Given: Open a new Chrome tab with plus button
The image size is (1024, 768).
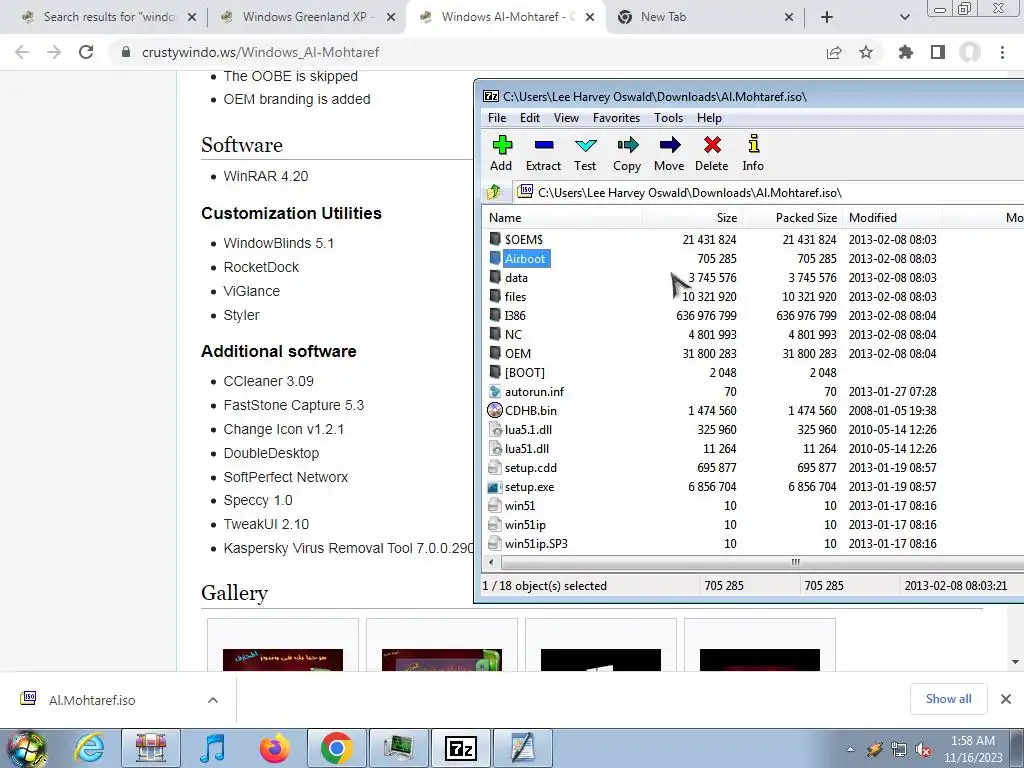Looking at the screenshot, I should [x=827, y=17].
